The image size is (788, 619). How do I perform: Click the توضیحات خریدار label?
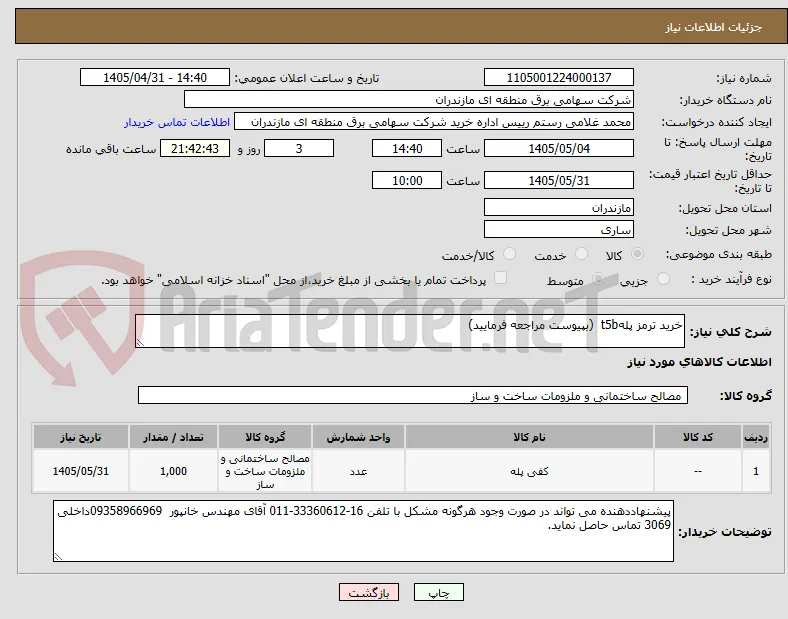pyautogui.click(x=725, y=532)
